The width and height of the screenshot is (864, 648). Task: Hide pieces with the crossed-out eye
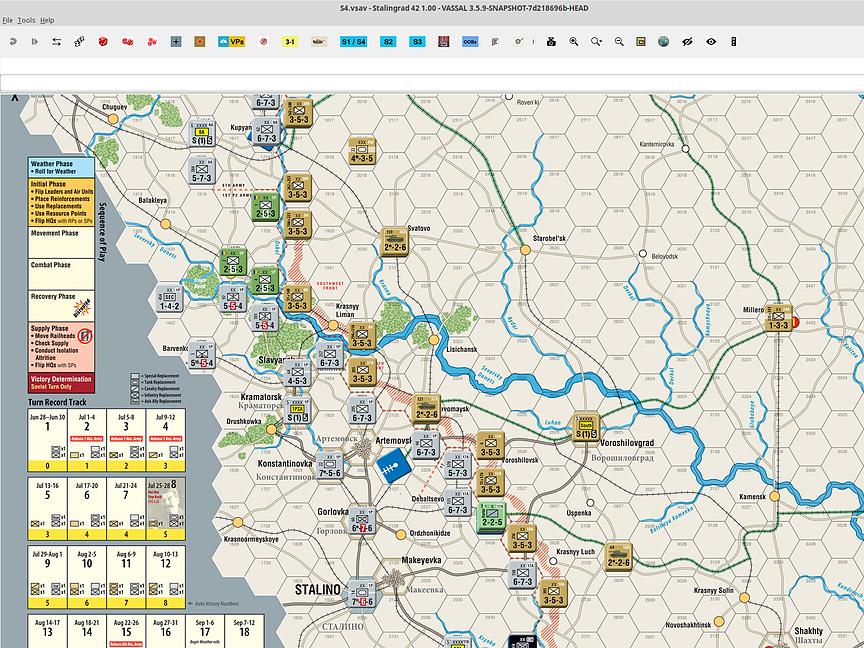click(x=687, y=41)
